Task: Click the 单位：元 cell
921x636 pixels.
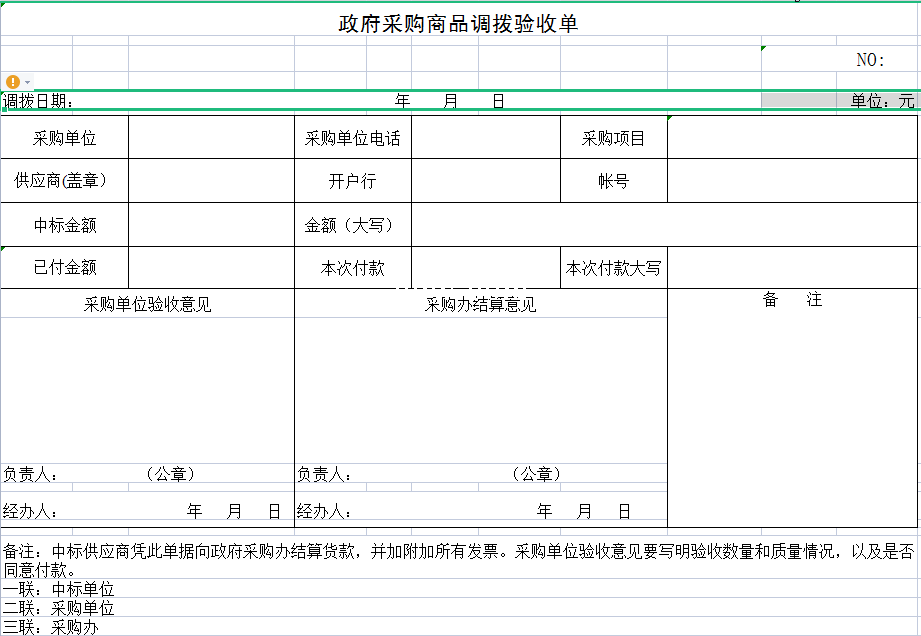Action: coord(882,101)
